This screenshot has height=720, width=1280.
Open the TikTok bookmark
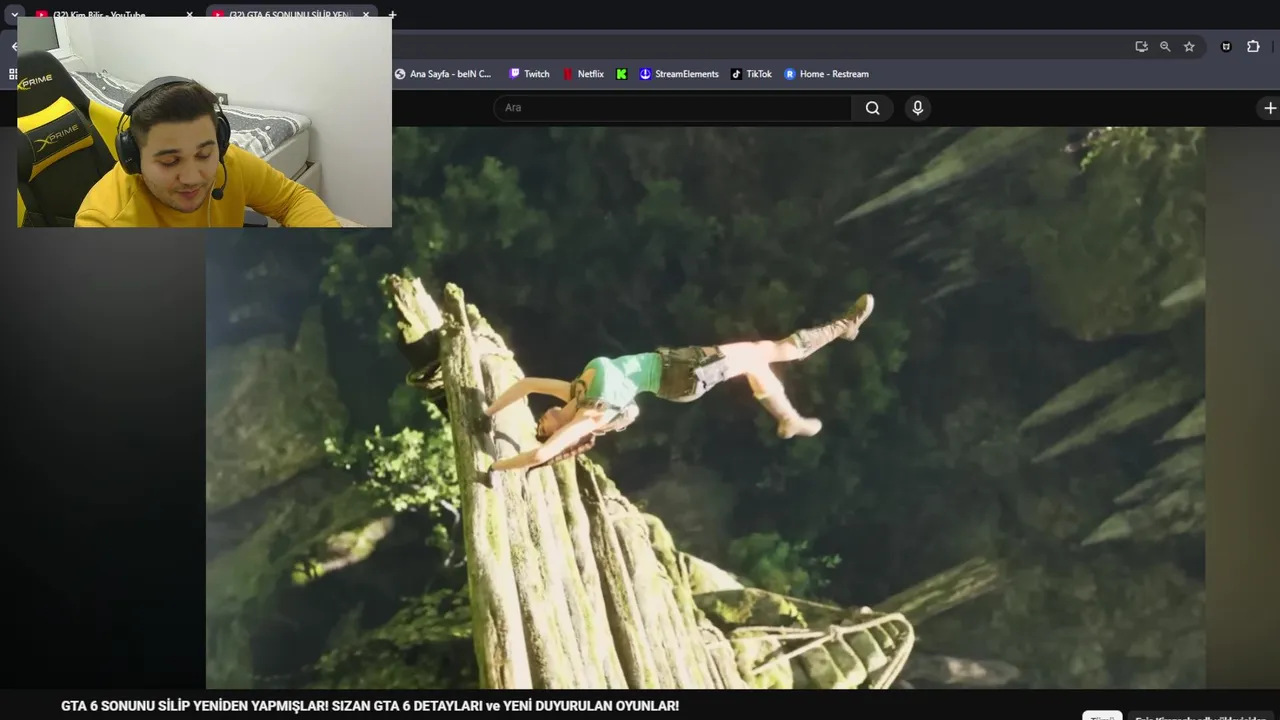pos(751,74)
